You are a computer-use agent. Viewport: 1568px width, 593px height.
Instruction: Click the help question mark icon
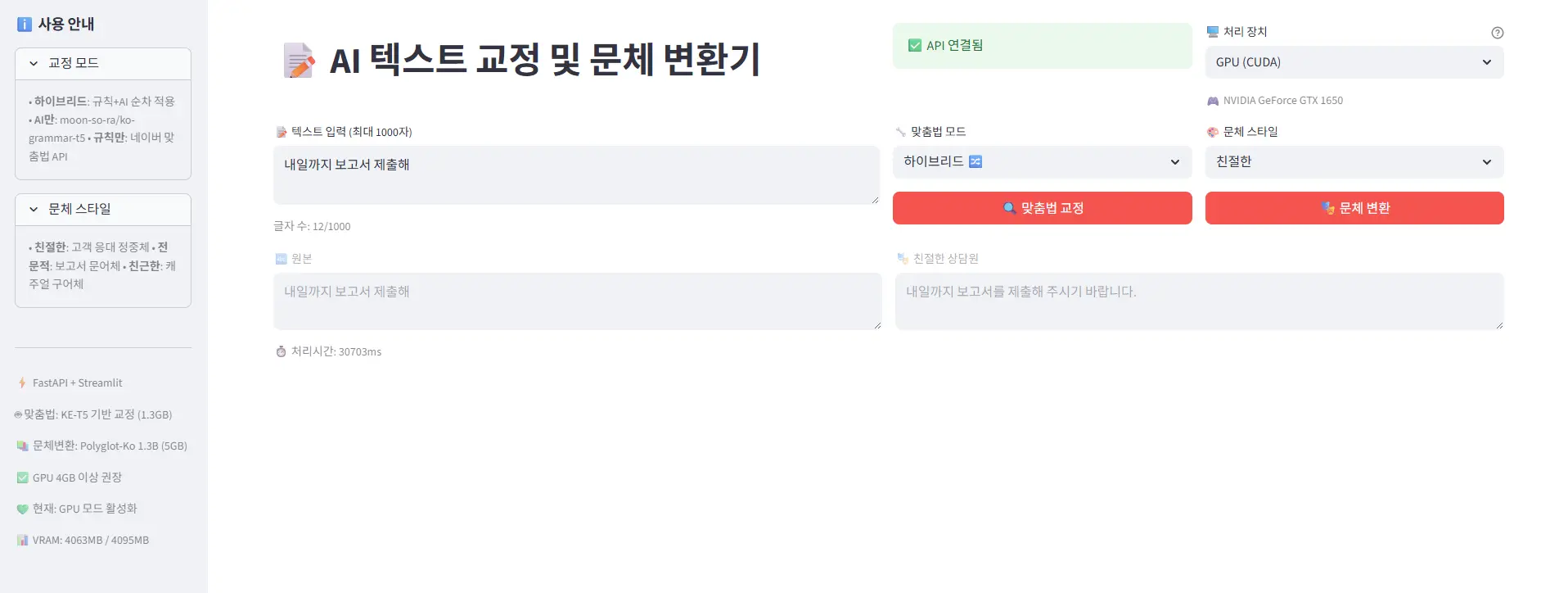tap(1497, 33)
